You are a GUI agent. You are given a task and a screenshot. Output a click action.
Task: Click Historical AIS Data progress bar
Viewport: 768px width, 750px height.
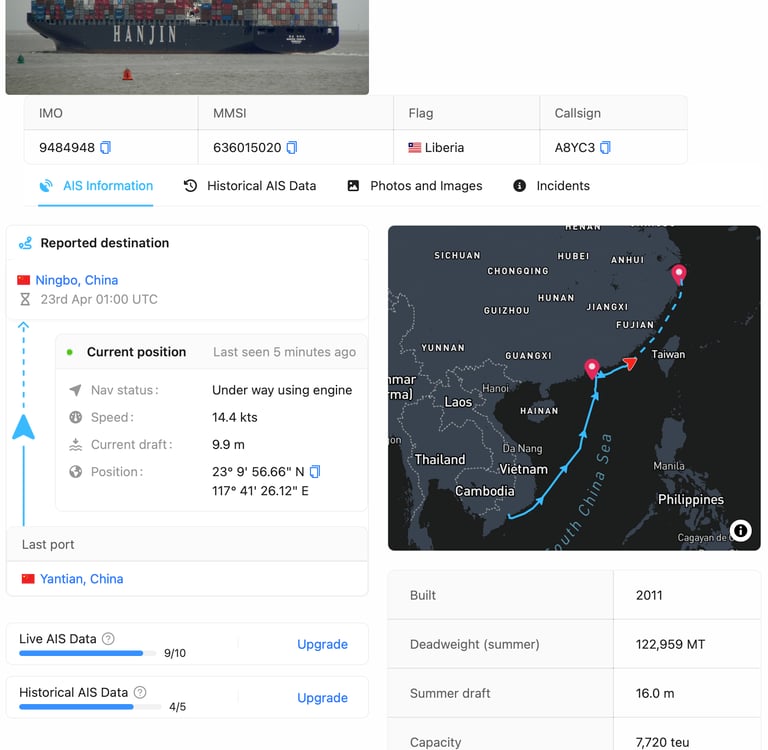tap(90, 706)
